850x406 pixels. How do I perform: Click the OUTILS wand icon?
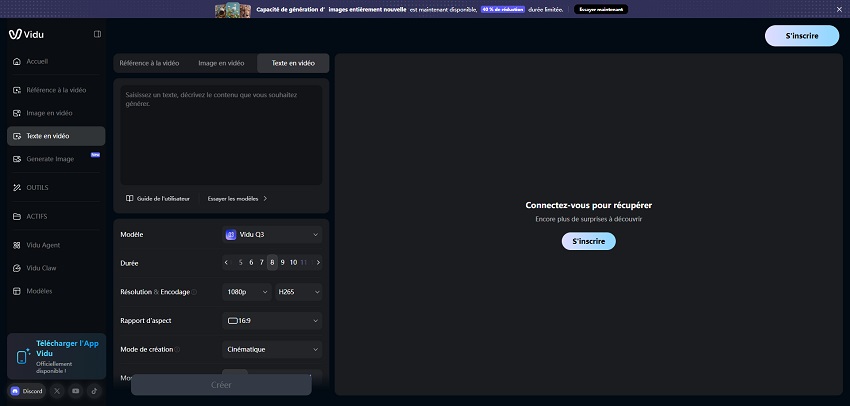coord(17,188)
